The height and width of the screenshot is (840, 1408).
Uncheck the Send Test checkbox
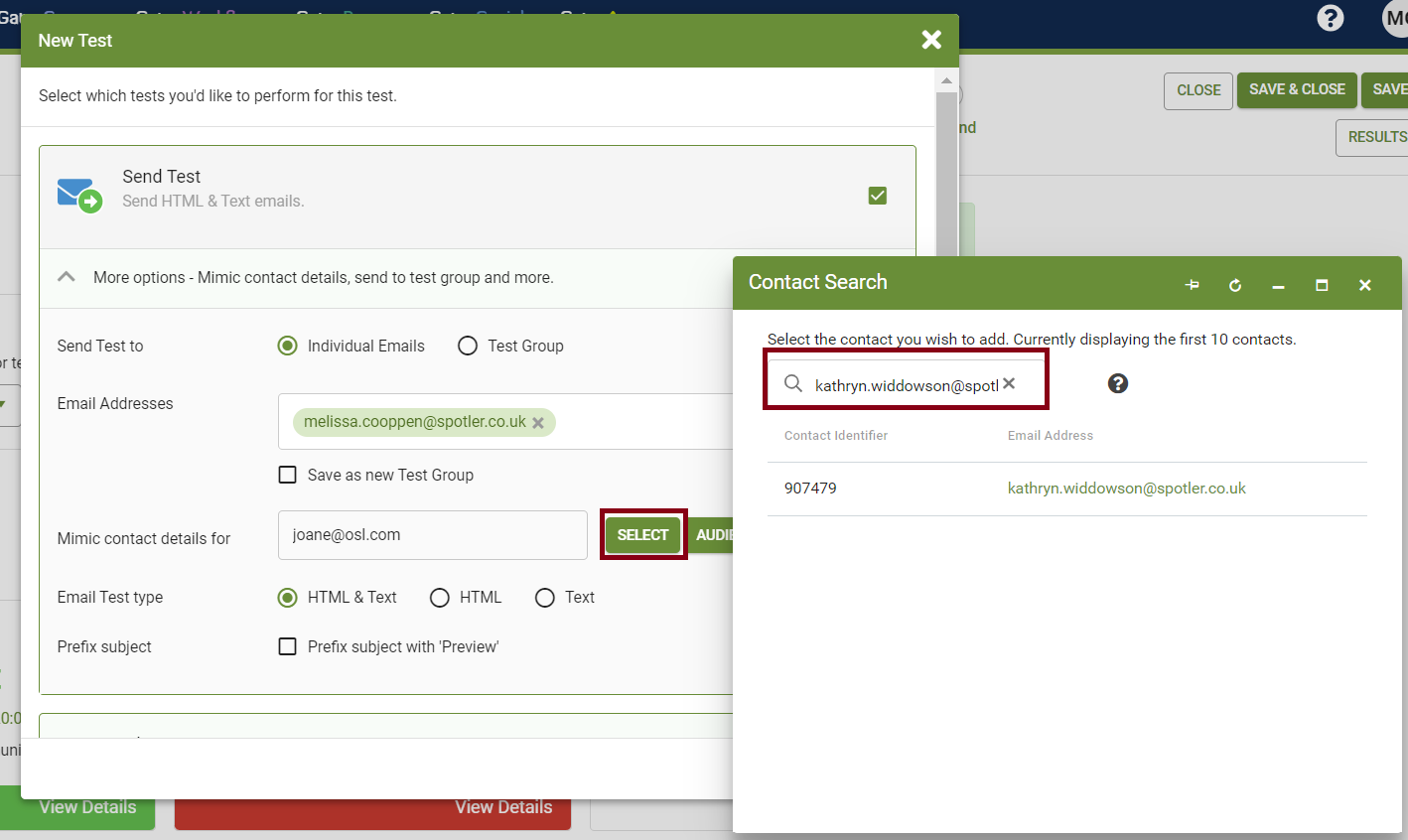pyautogui.click(x=878, y=196)
